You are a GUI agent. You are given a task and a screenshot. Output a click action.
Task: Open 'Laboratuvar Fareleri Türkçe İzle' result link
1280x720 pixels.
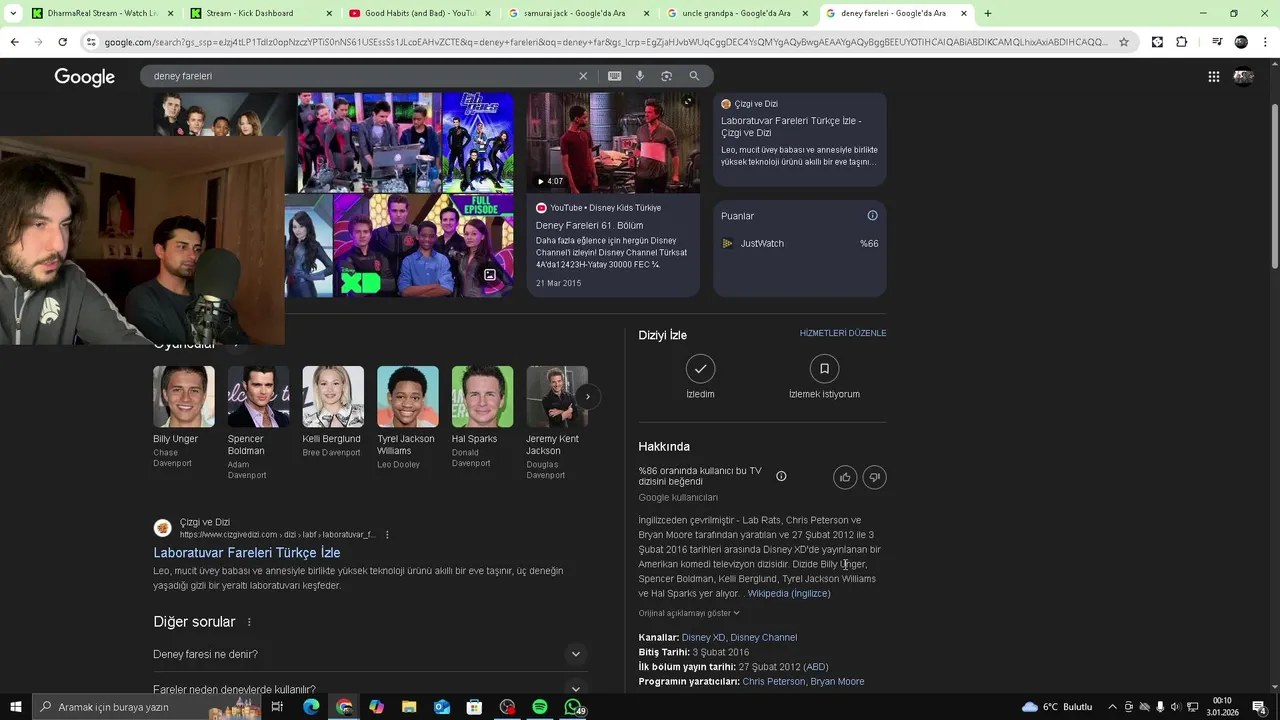click(247, 552)
